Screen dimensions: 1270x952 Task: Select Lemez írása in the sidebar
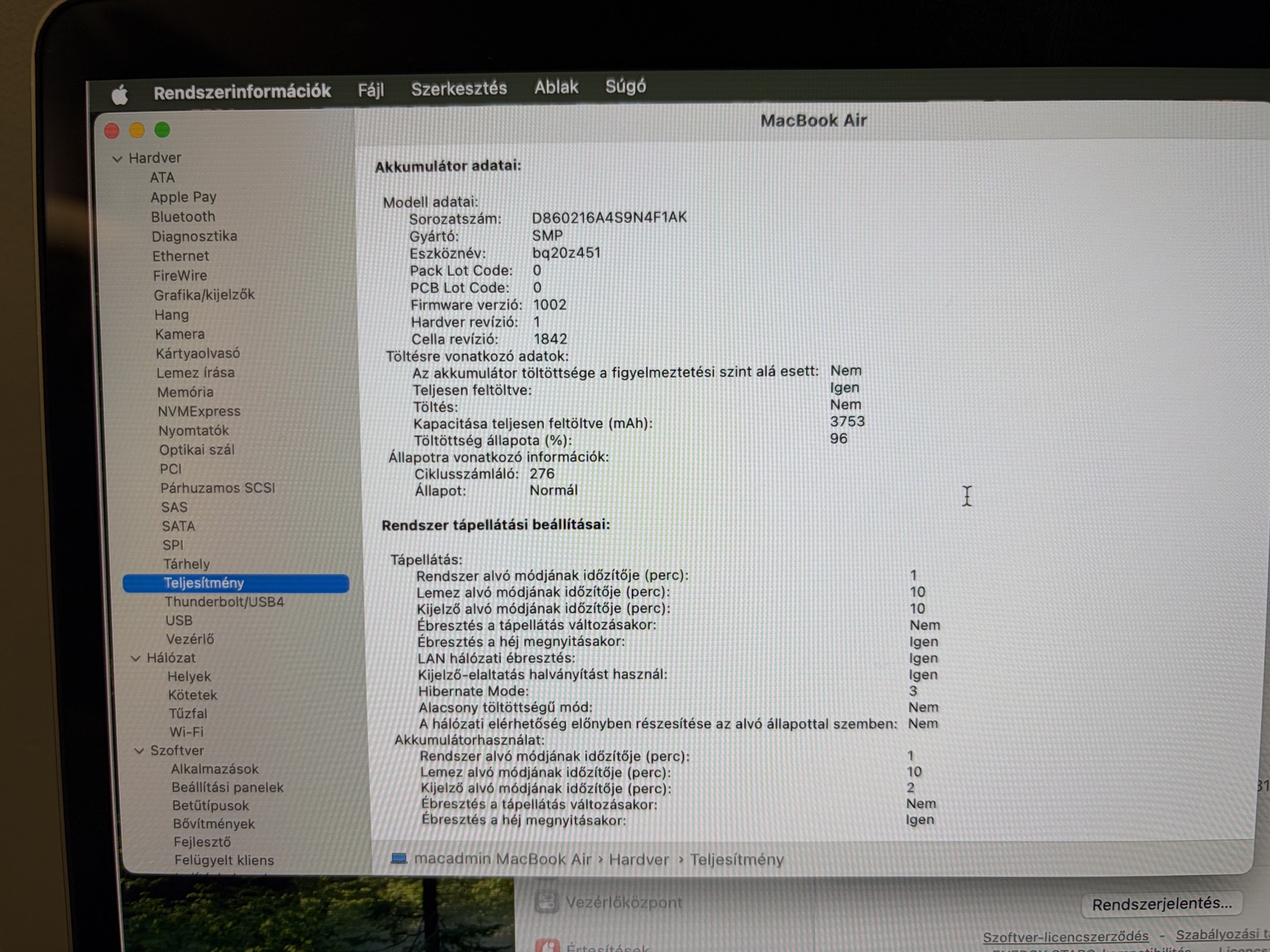(196, 373)
